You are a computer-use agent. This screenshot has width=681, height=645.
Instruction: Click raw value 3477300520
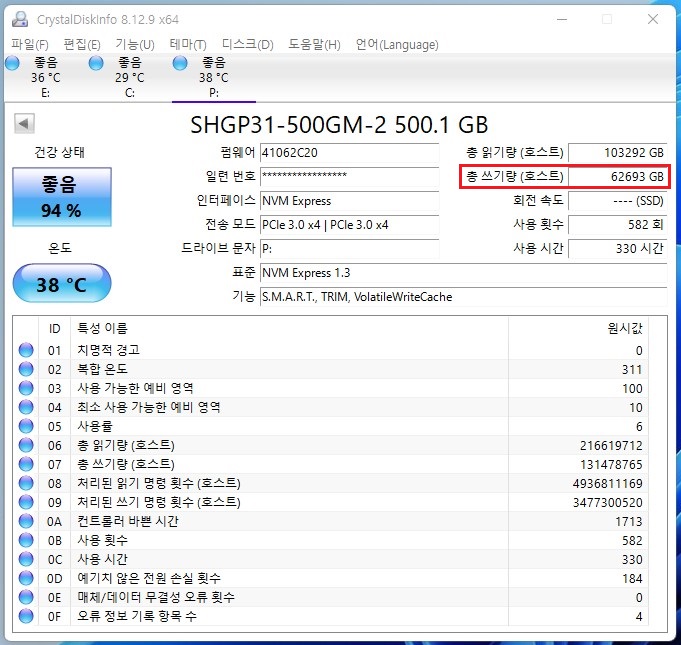pyautogui.click(x=608, y=503)
